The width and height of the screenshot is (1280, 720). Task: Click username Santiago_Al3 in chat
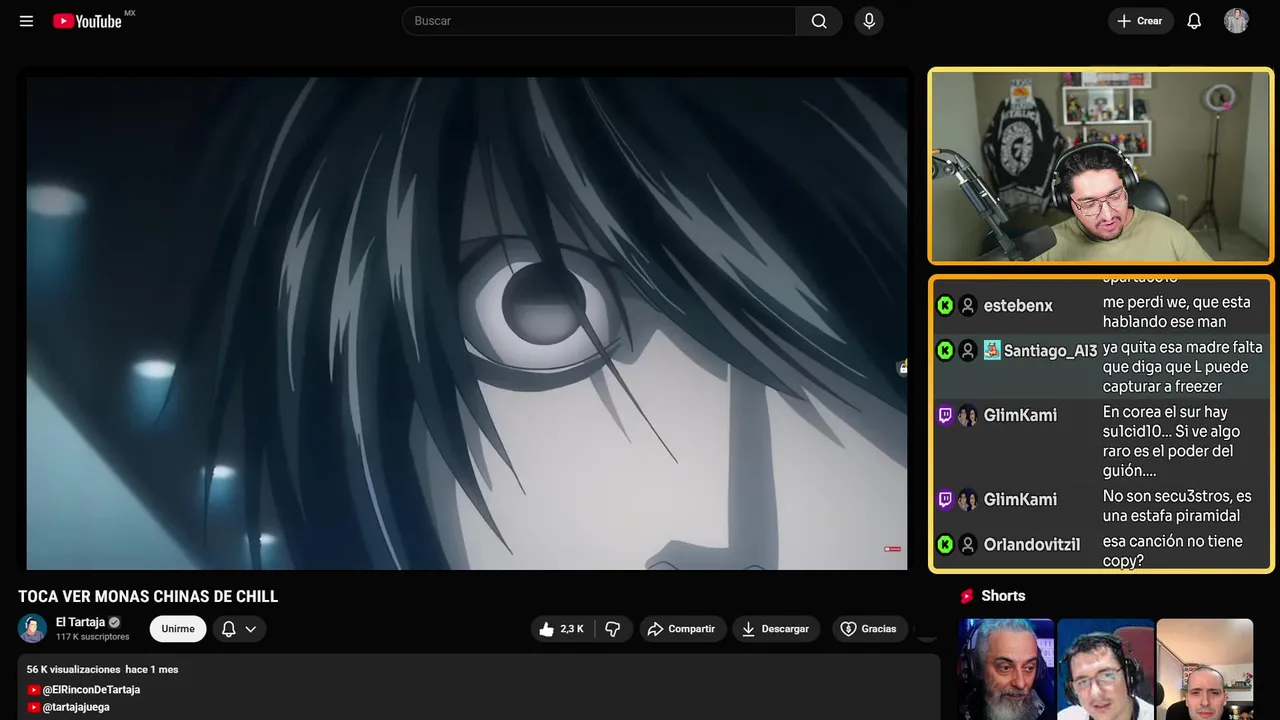[x=1050, y=351]
